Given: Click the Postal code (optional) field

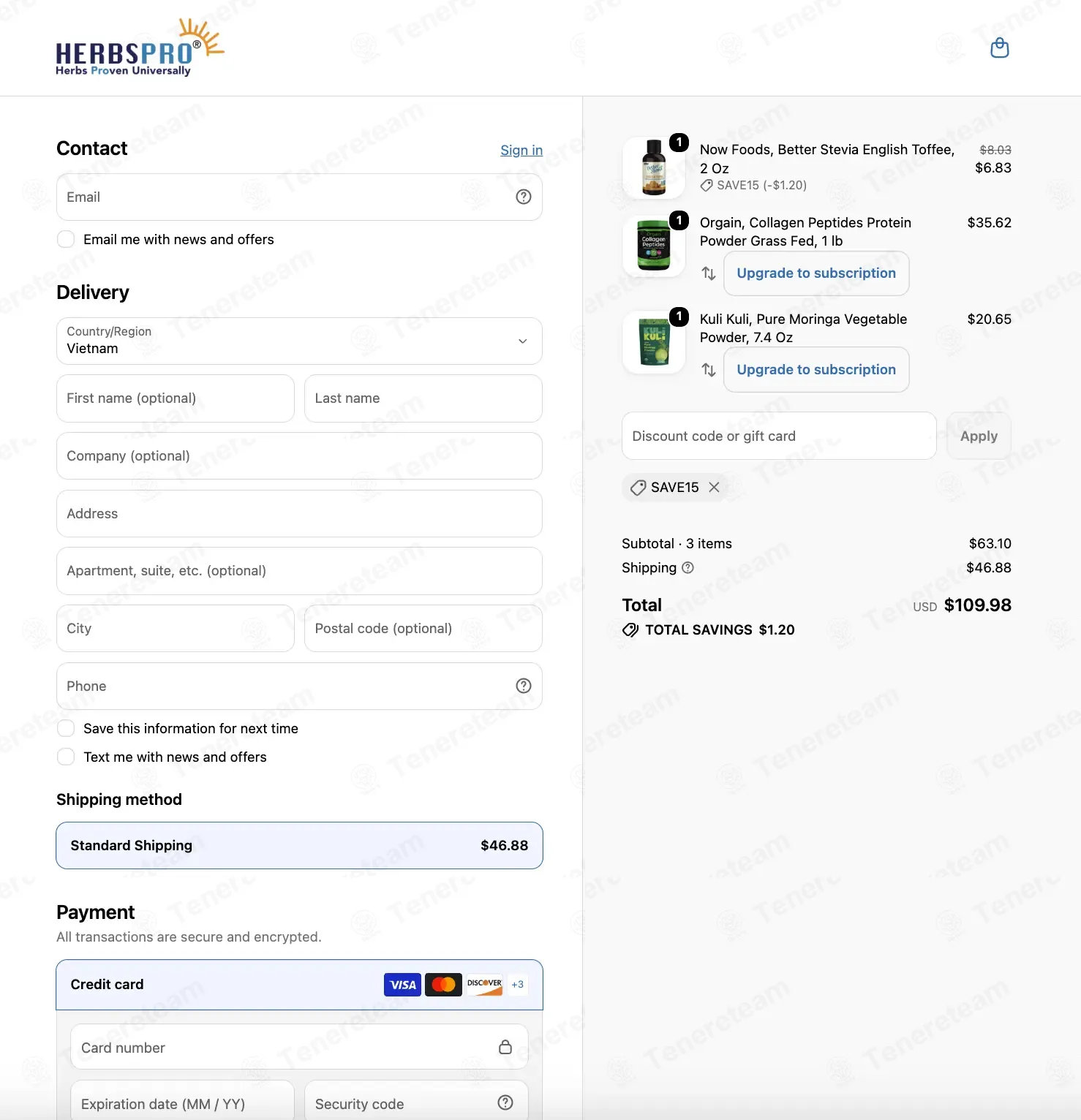Looking at the screenshot, I should coord(423,629).
